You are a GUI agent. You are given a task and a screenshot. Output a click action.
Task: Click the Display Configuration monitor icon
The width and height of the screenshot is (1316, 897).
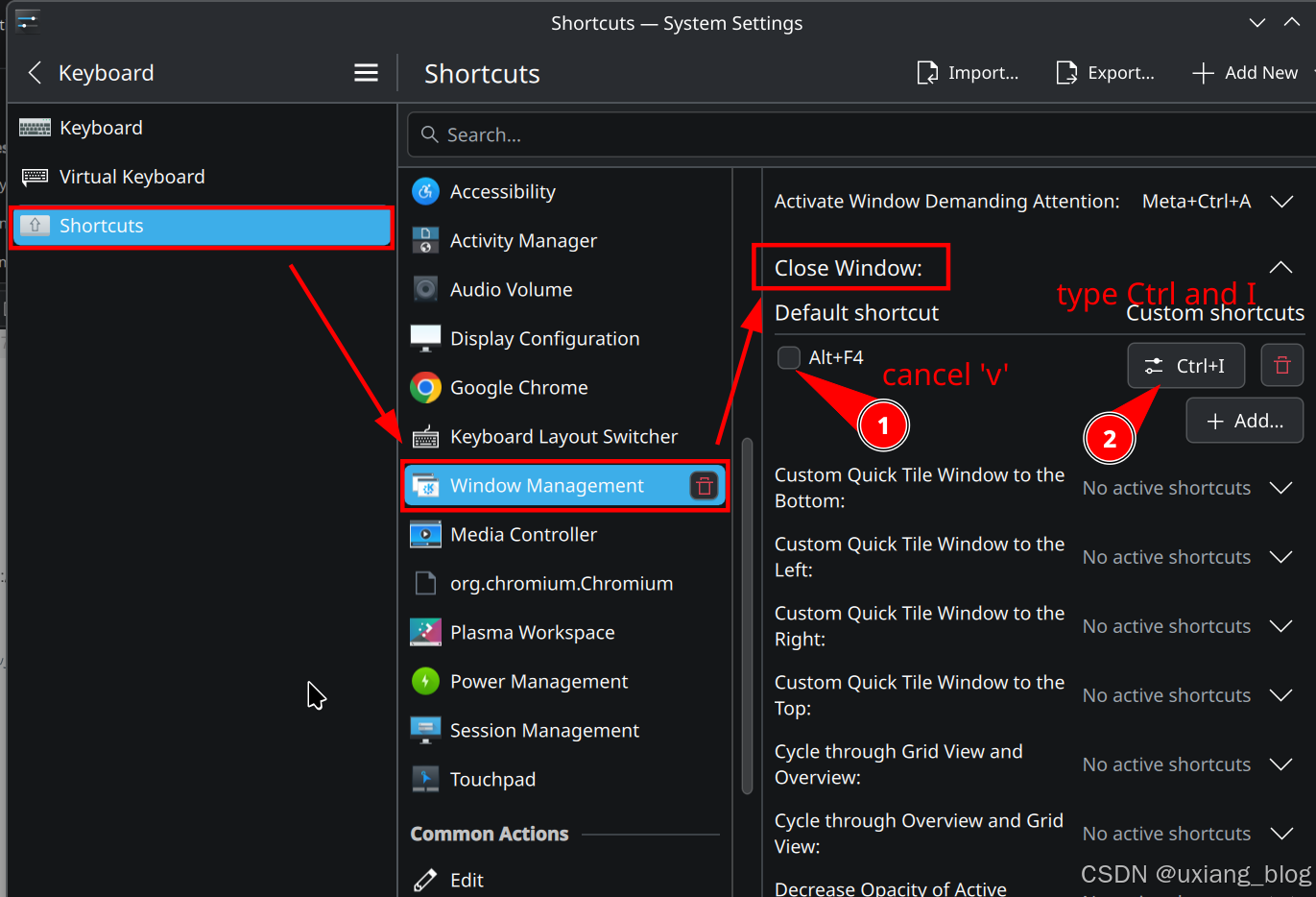425,338
